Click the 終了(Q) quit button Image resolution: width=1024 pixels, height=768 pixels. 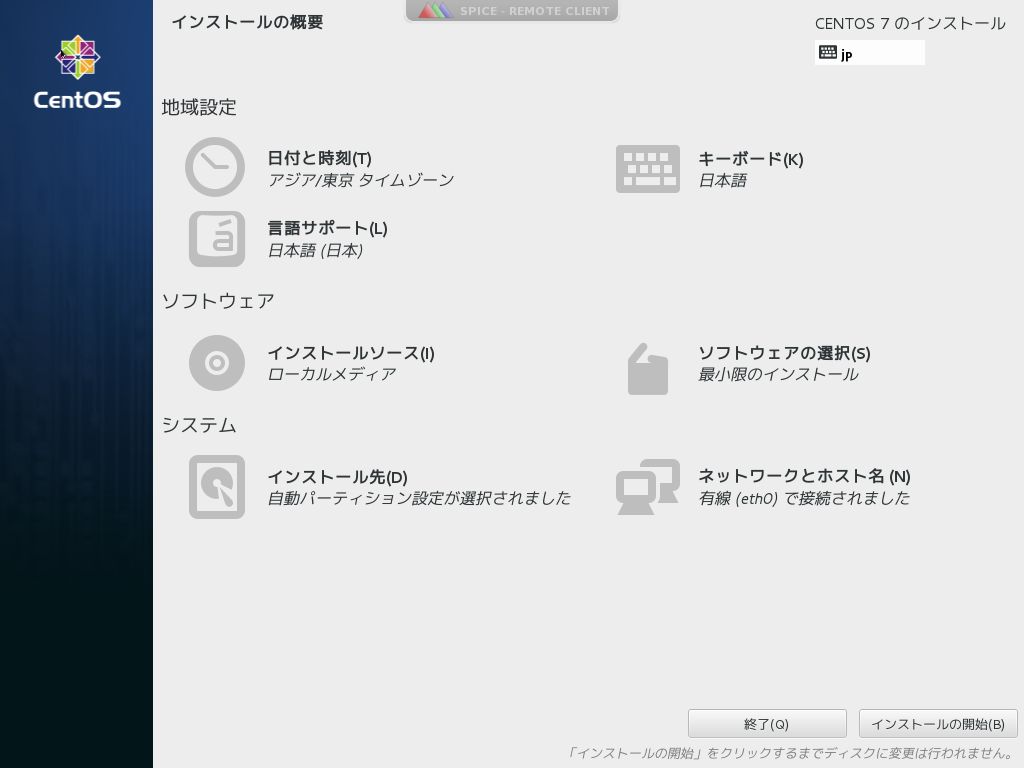click(x=766, y=723)
